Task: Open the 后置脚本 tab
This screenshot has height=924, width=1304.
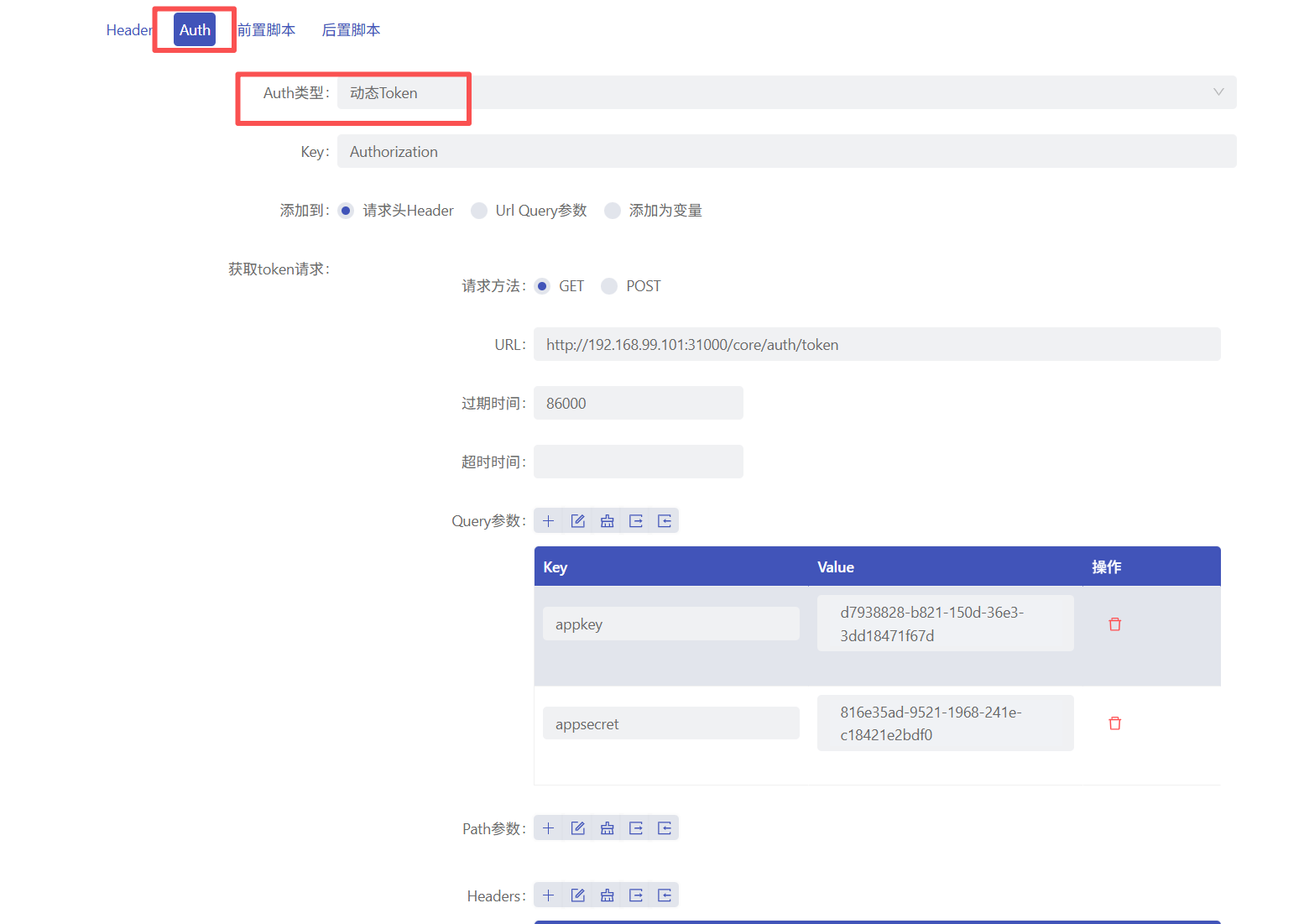Action: click(x=351, y=30)
